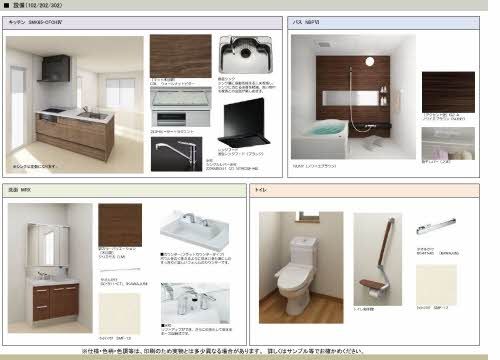Image resolution: width=500 pixels, height=360 pixels.
Task: Click the white flat counter washbasin image
Action: point(195,231)
